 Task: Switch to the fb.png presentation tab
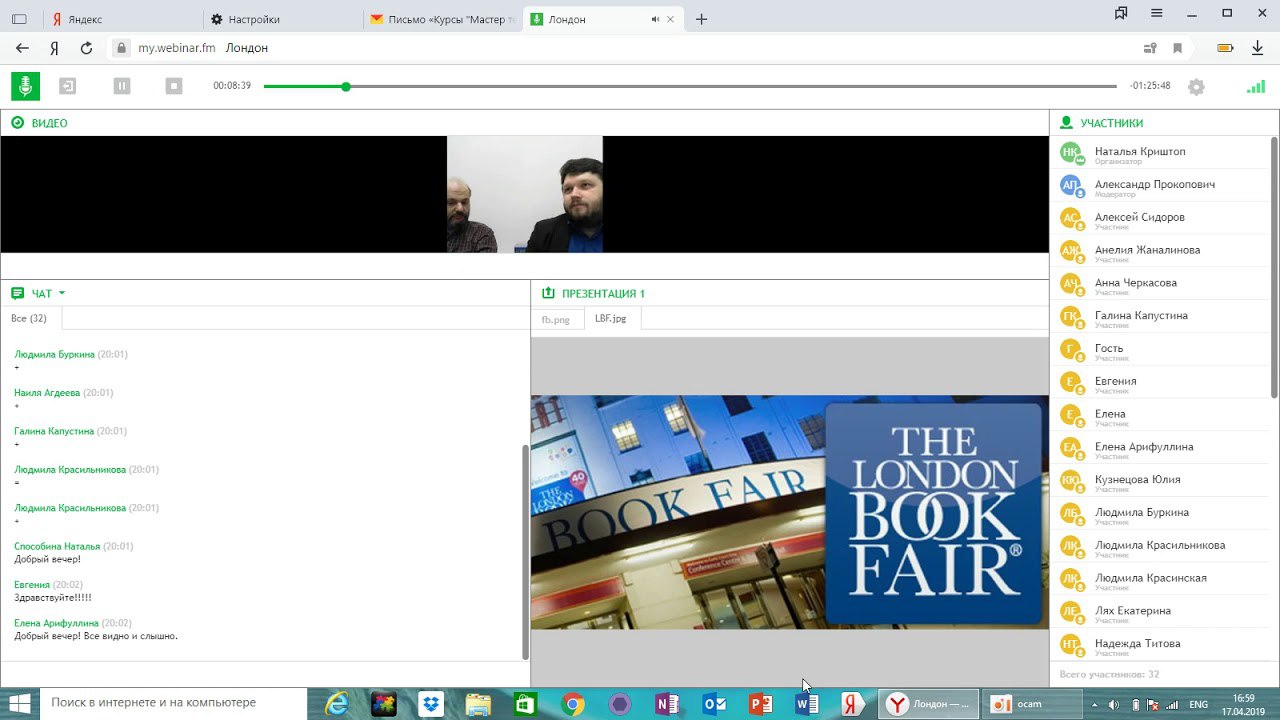coord(555,319)
